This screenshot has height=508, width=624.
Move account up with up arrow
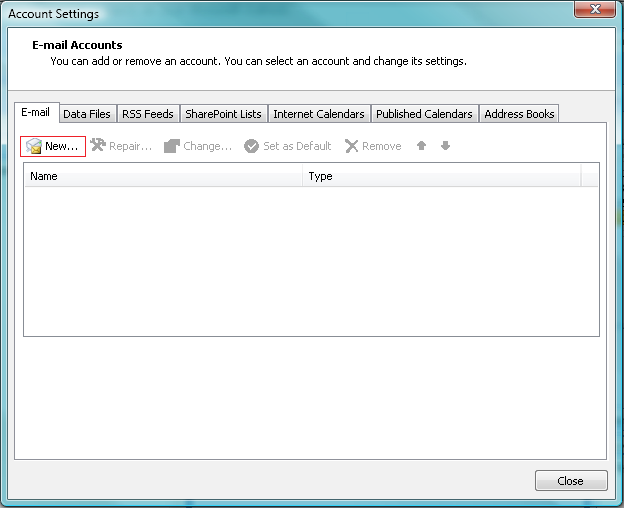click(422, 146)
